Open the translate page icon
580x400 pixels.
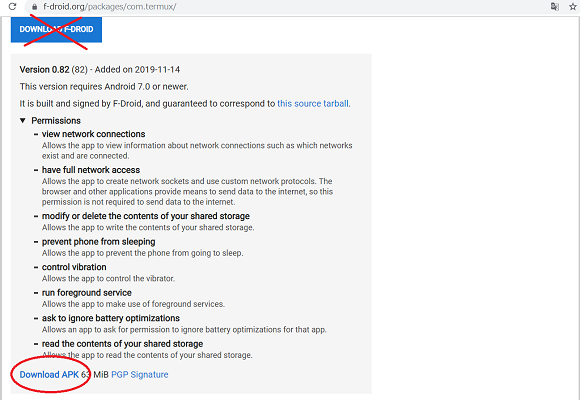pos(554,7)
